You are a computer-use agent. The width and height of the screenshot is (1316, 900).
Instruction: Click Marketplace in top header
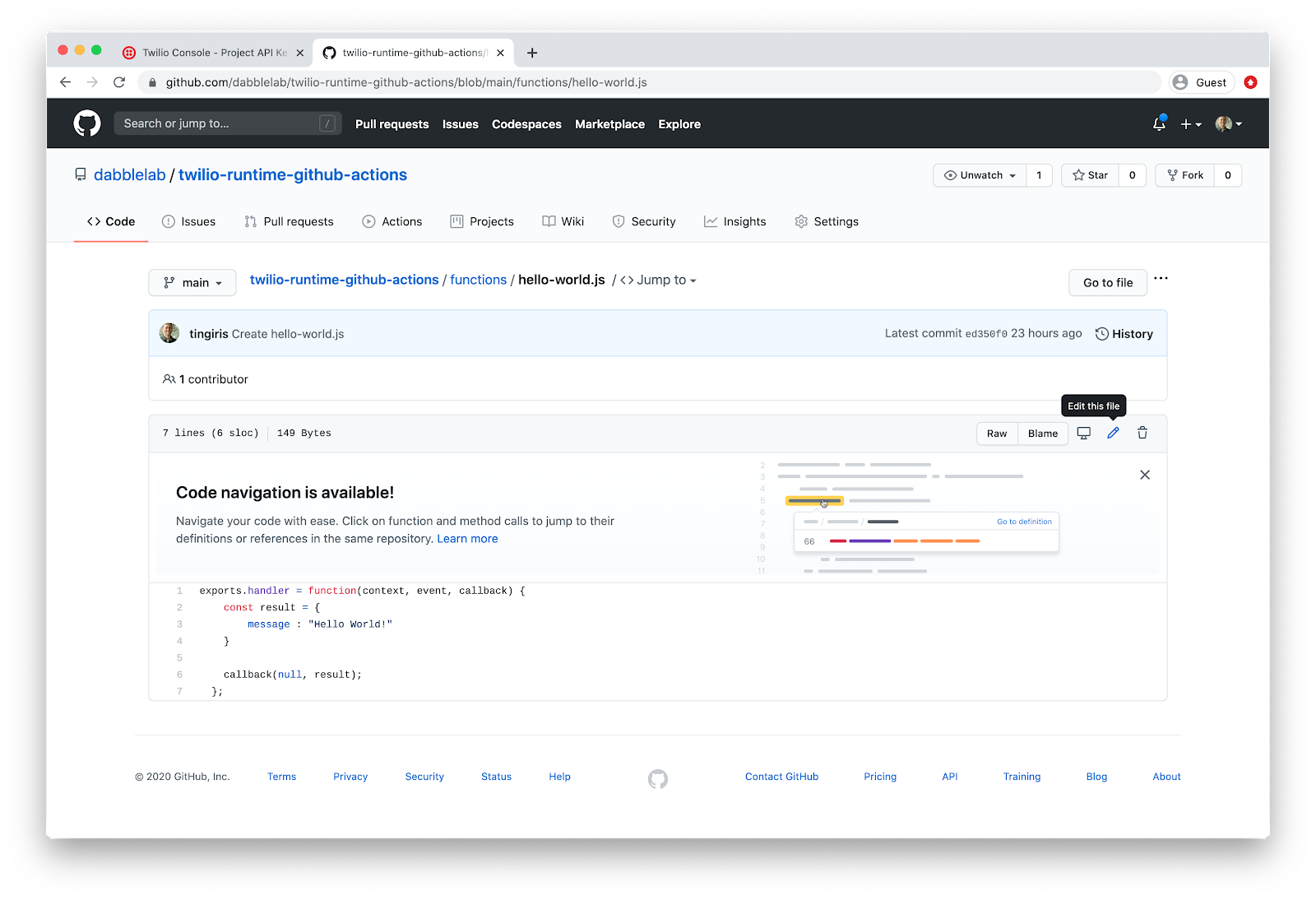pyautogui.click(x=609, y=124)
